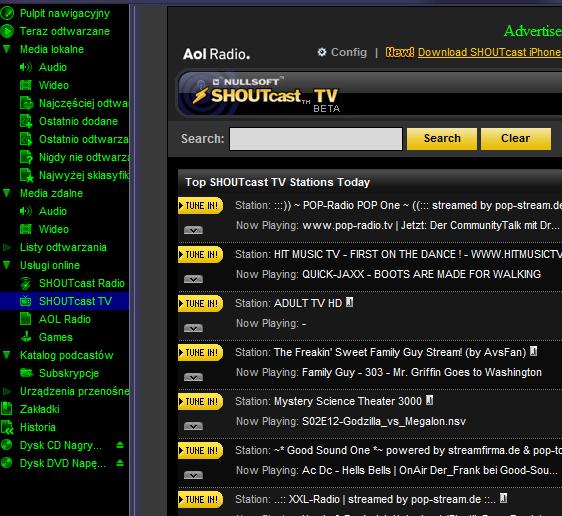Click the Top SHOUTcast TV Stations Today heading
562x516 pixels.
(x=277, y=182)
